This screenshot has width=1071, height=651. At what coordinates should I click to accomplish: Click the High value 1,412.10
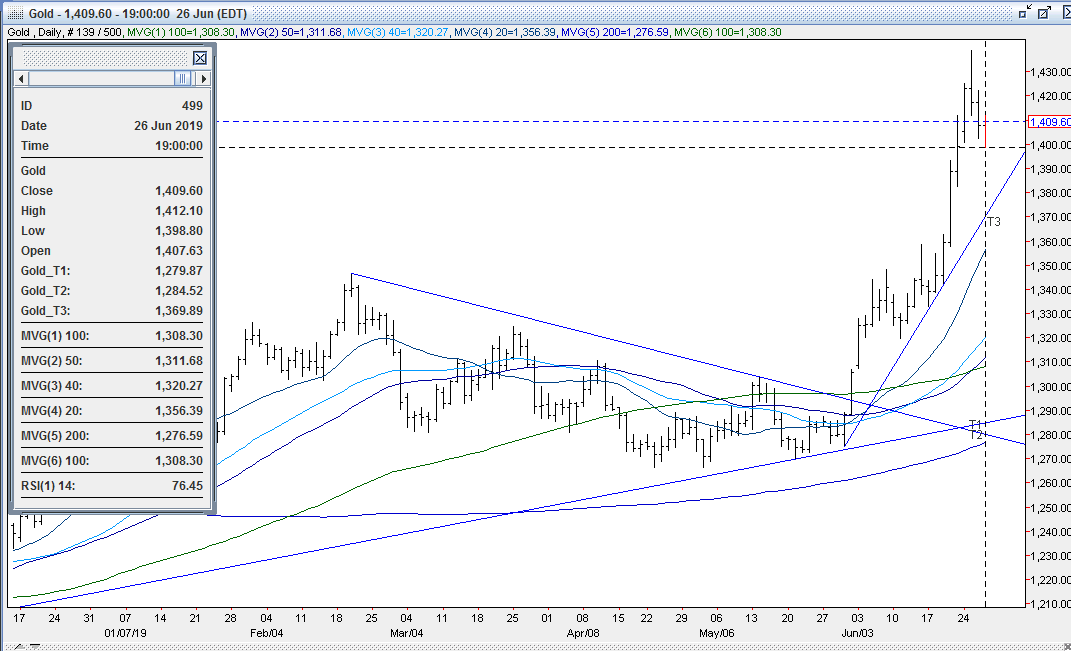tap(179, 211)
